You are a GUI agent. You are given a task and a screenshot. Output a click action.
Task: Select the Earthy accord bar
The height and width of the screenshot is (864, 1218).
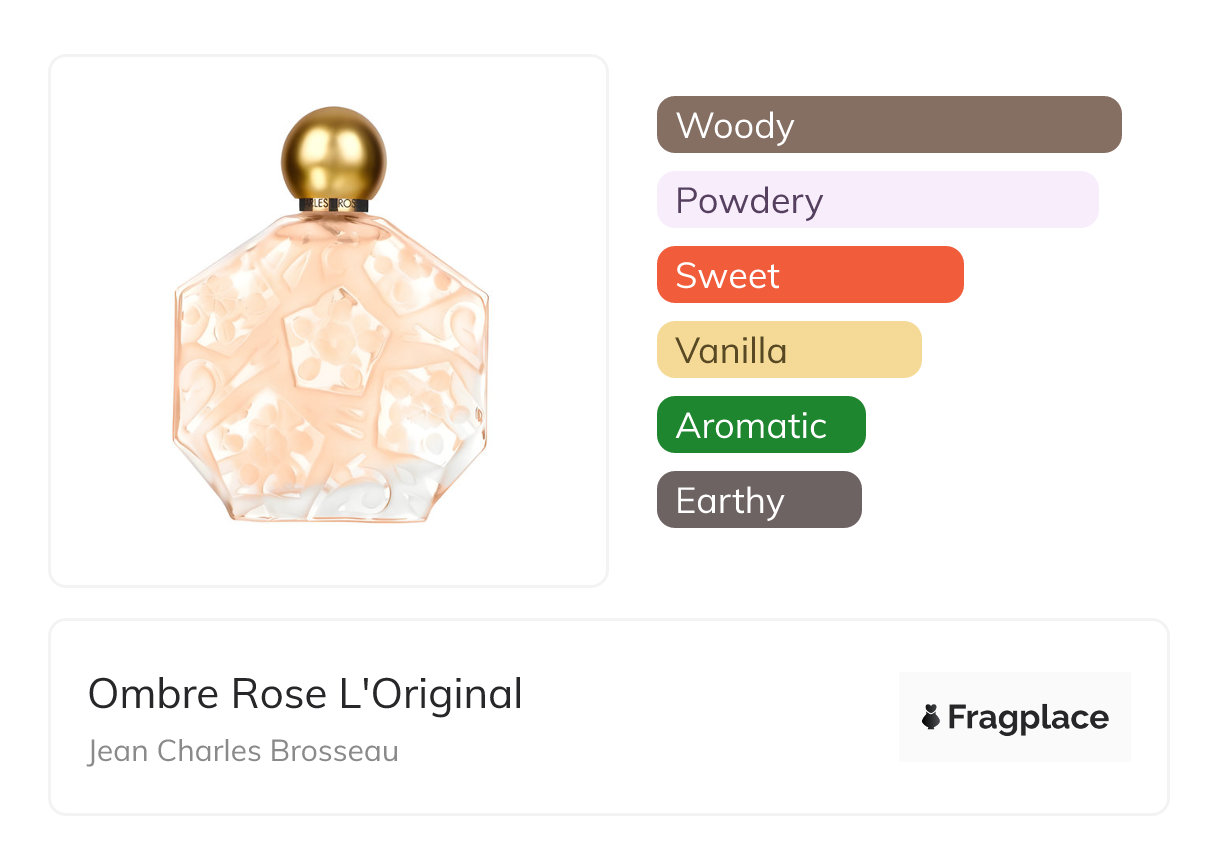(x=759, y=500)
